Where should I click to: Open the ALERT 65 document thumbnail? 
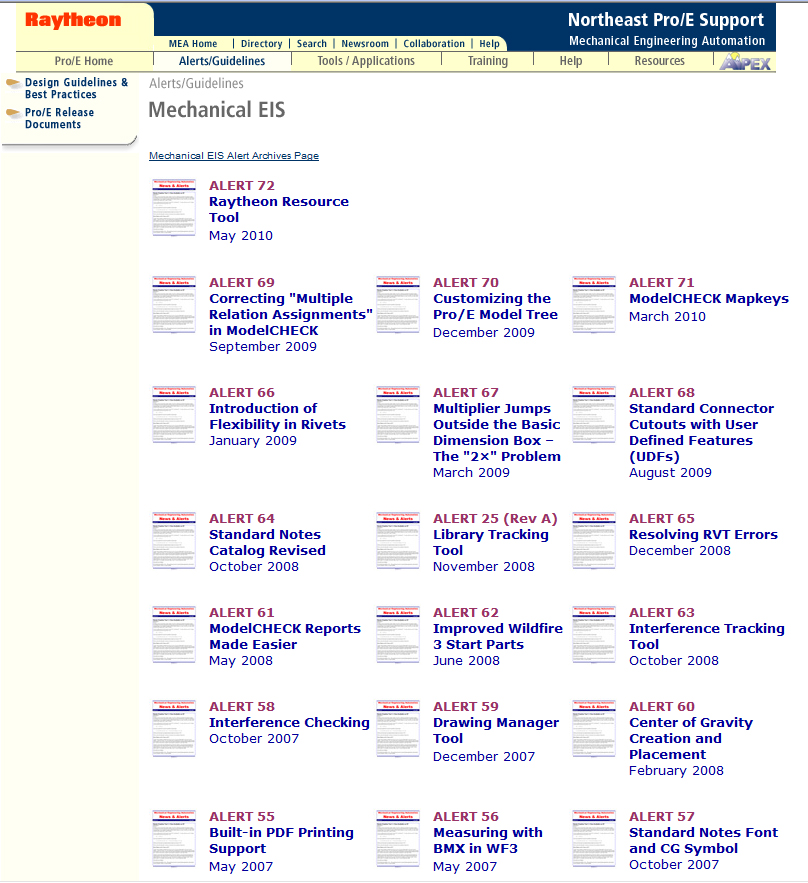pyautogui.click(x=594, y=541)
